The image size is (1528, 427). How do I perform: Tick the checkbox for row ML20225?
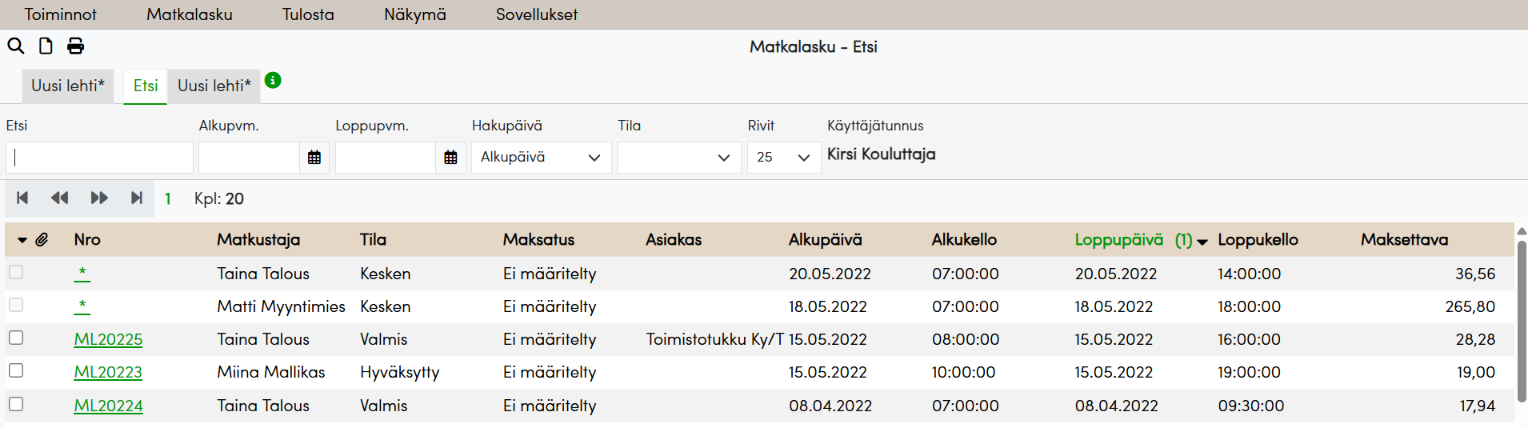15,338
